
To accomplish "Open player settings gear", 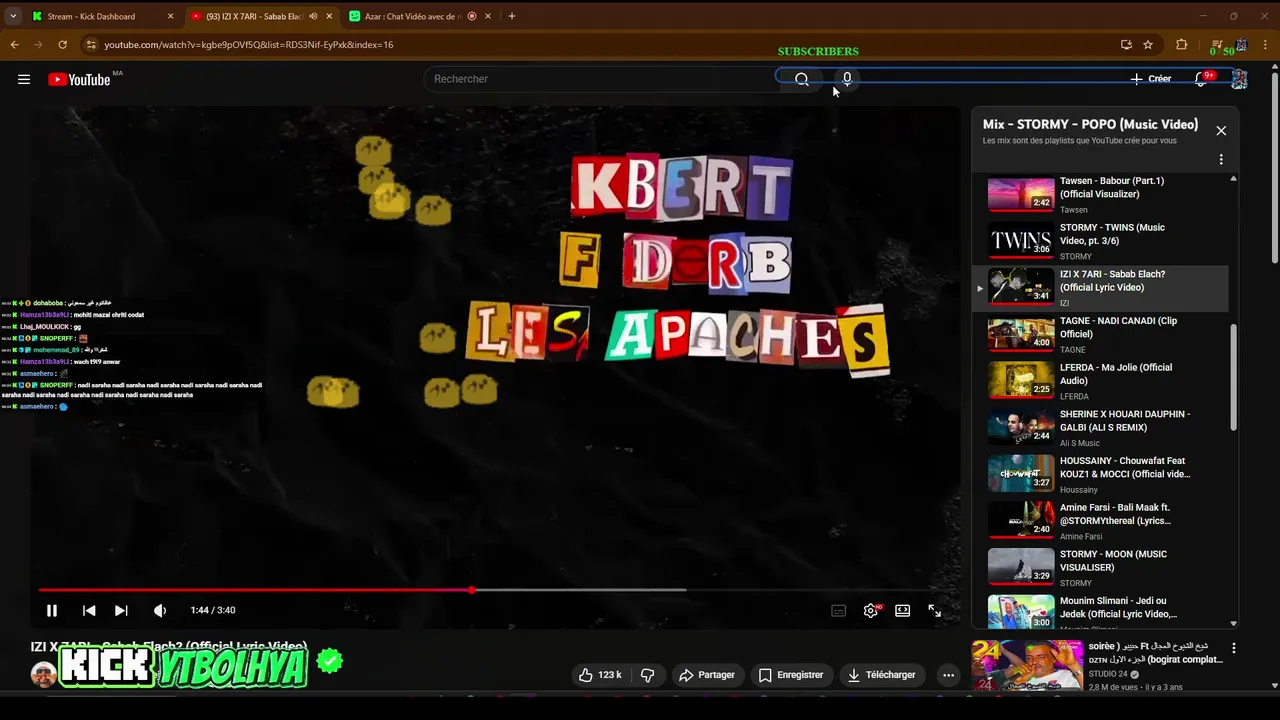I will 871,610.
